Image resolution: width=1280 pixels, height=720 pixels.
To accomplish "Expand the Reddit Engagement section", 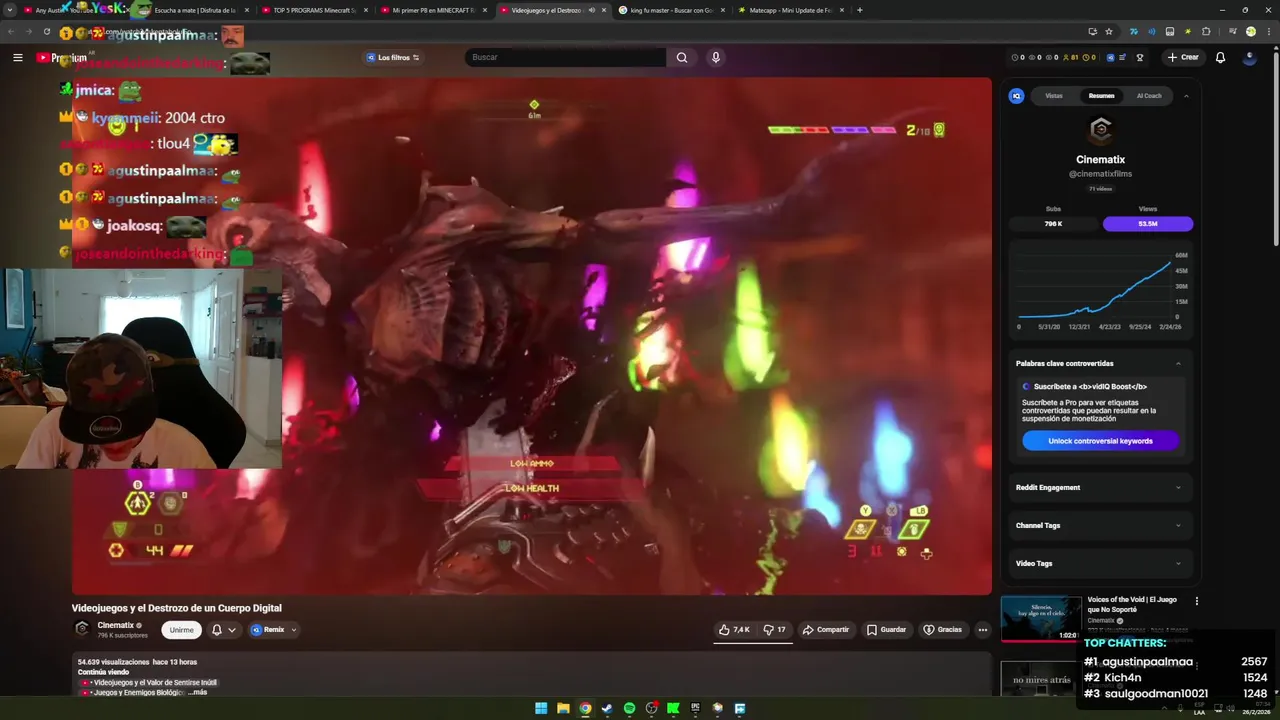I will pos(1100,487).
